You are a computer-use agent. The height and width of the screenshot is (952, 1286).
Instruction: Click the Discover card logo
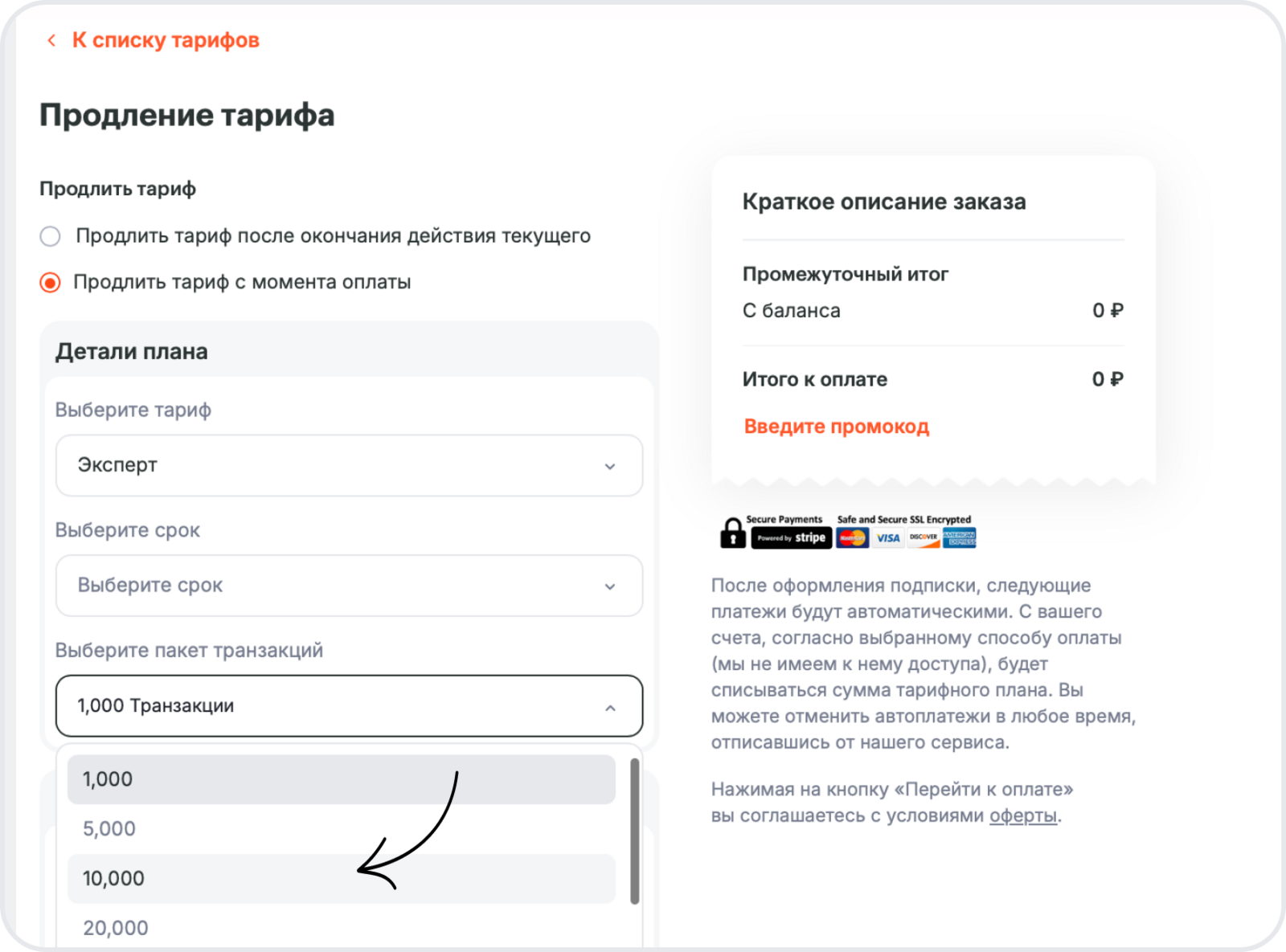pos(924,537)
